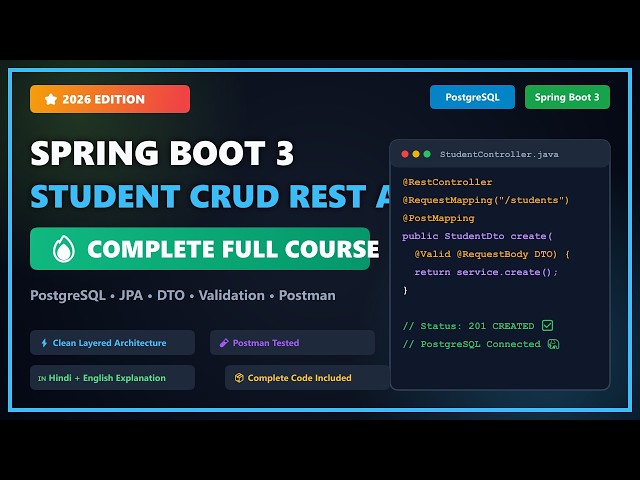Image resolution: width=640 pixels, height=480 pixels.
Task: Click the PostgreSQL • JPA • DTO subtitle
Action: pyautogui.click(x=183, y=295)
